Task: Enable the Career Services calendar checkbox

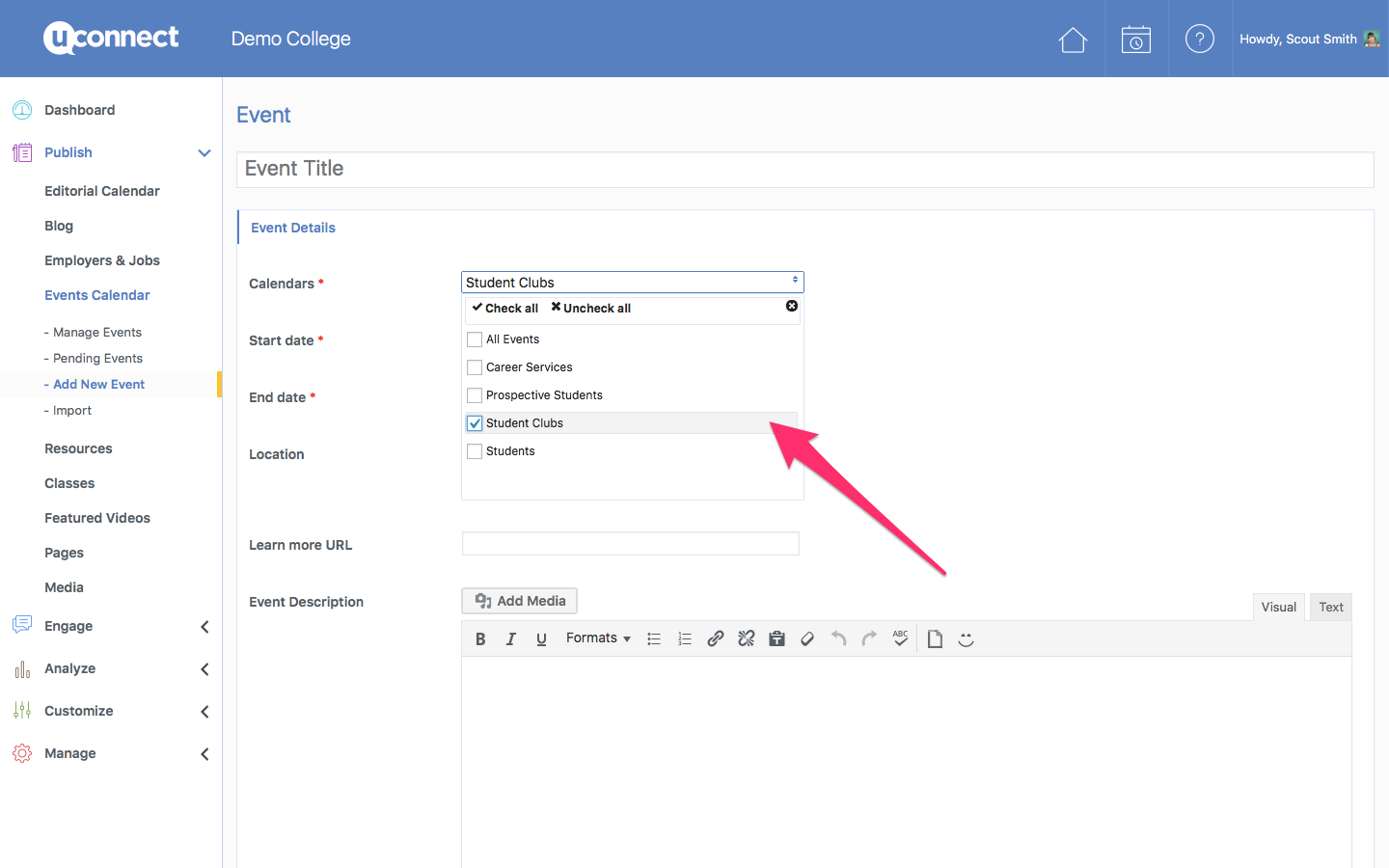Action: click(475, 367)
